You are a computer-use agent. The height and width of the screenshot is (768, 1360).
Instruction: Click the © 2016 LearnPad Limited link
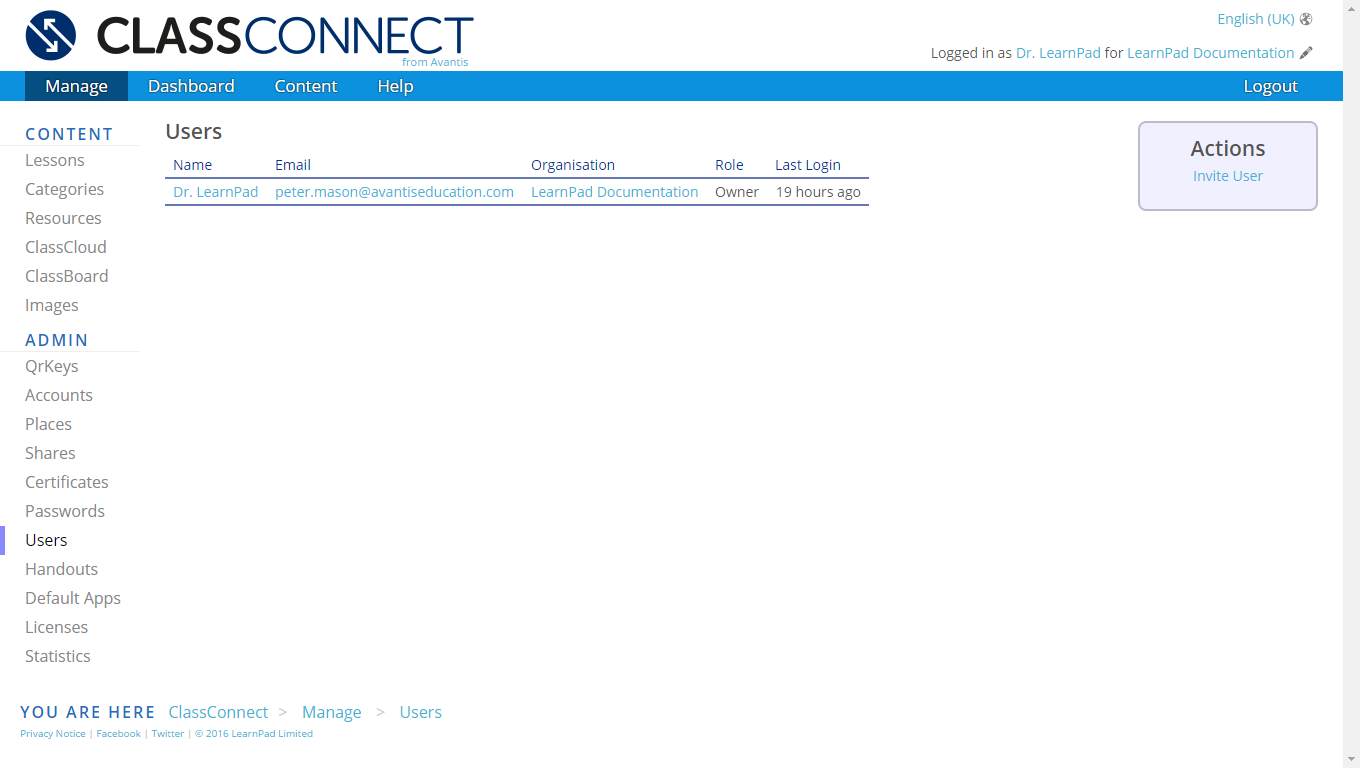[x=254, y=733]
